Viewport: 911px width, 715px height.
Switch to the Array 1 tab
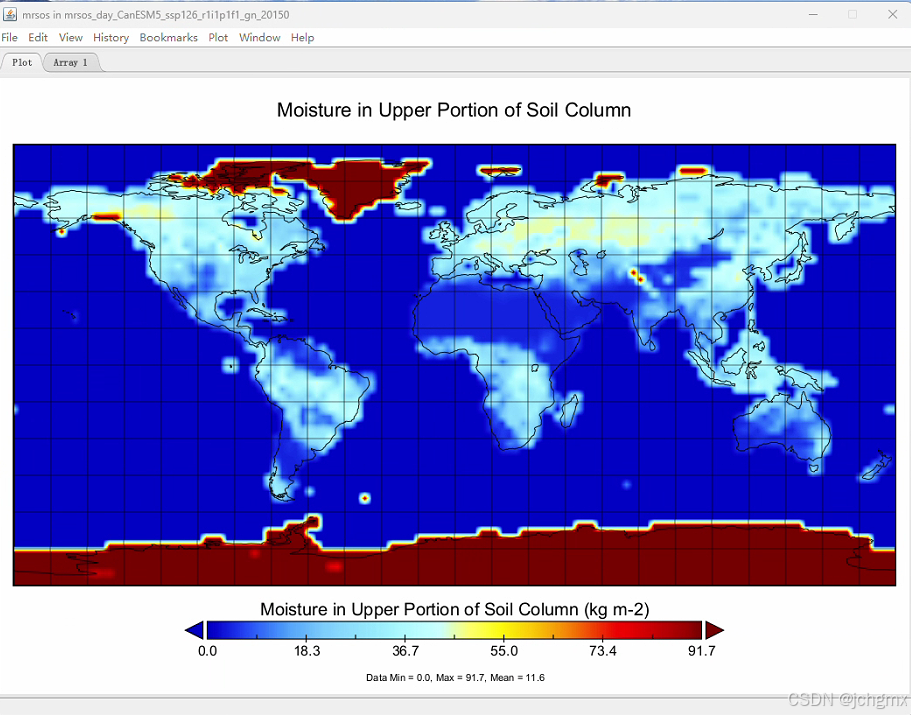tap(70, 62)
